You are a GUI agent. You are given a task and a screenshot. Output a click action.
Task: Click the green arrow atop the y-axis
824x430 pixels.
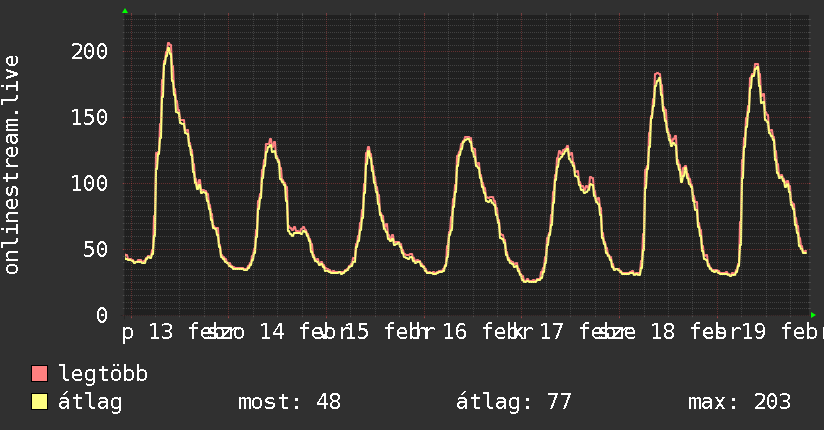[x=125, y=11]
